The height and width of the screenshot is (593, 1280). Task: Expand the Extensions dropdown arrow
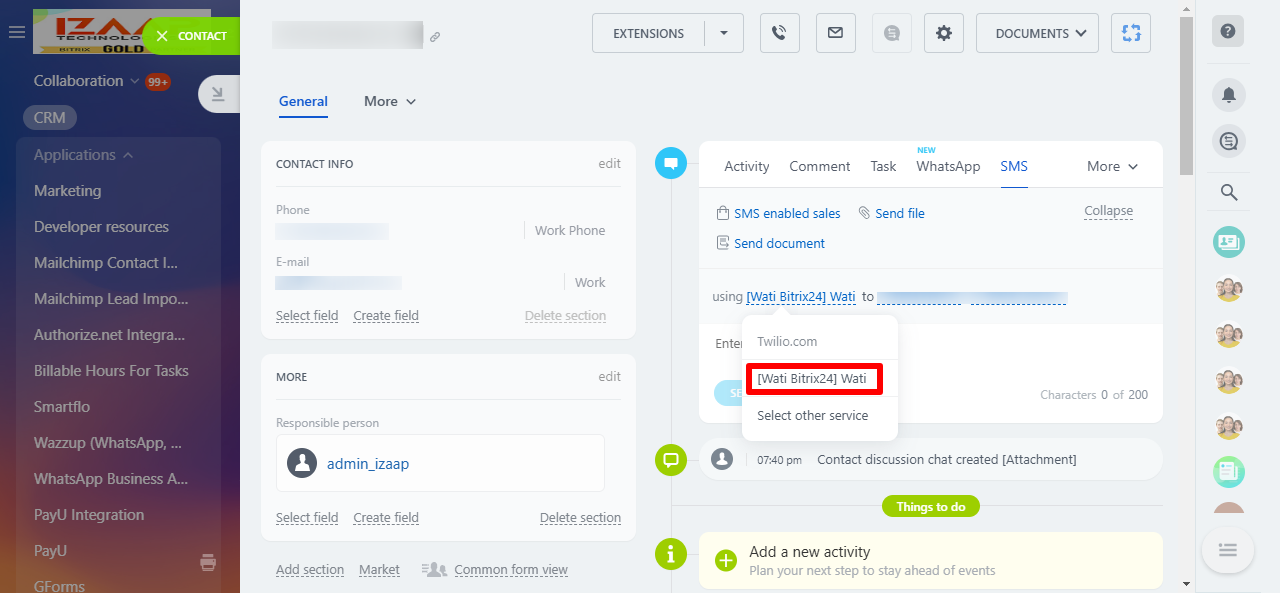pos(724,33)
